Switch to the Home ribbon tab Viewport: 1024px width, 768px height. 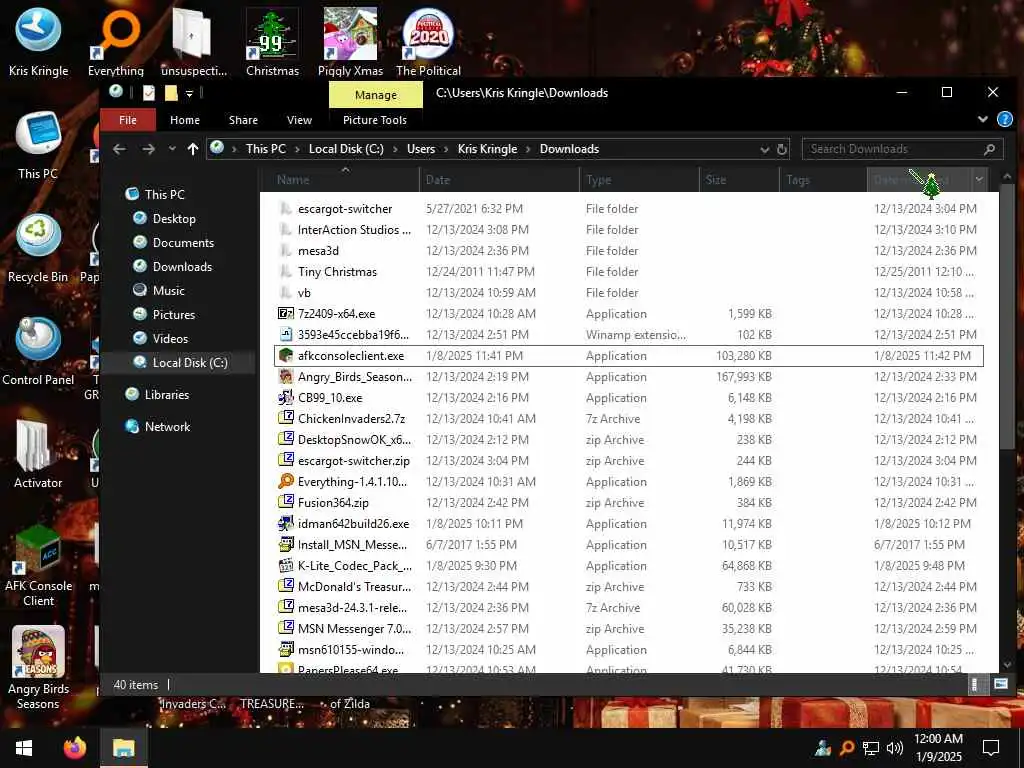[x=185, y=120]
